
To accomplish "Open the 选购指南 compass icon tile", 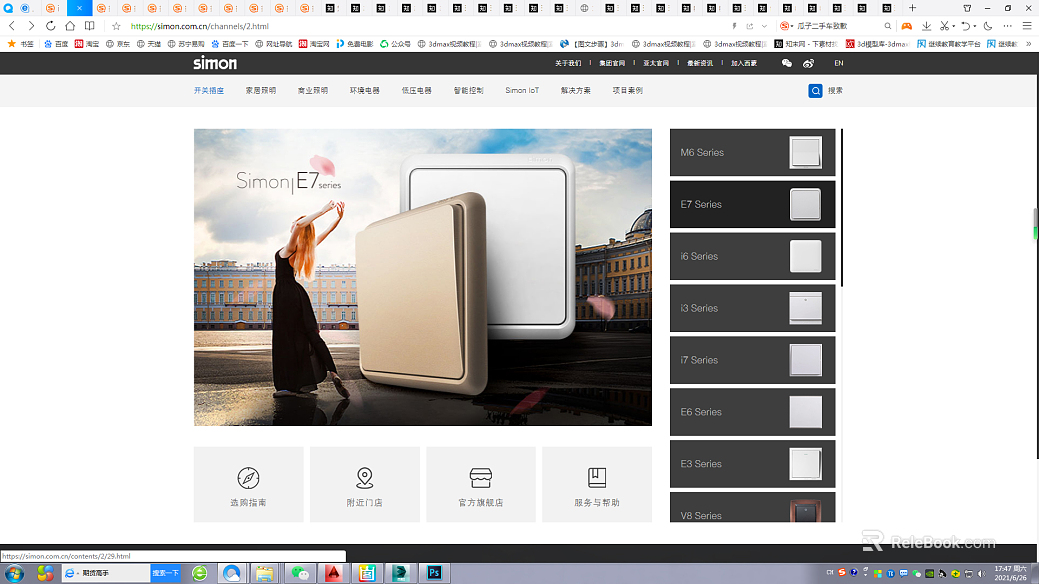I will (x=248, y=484).
